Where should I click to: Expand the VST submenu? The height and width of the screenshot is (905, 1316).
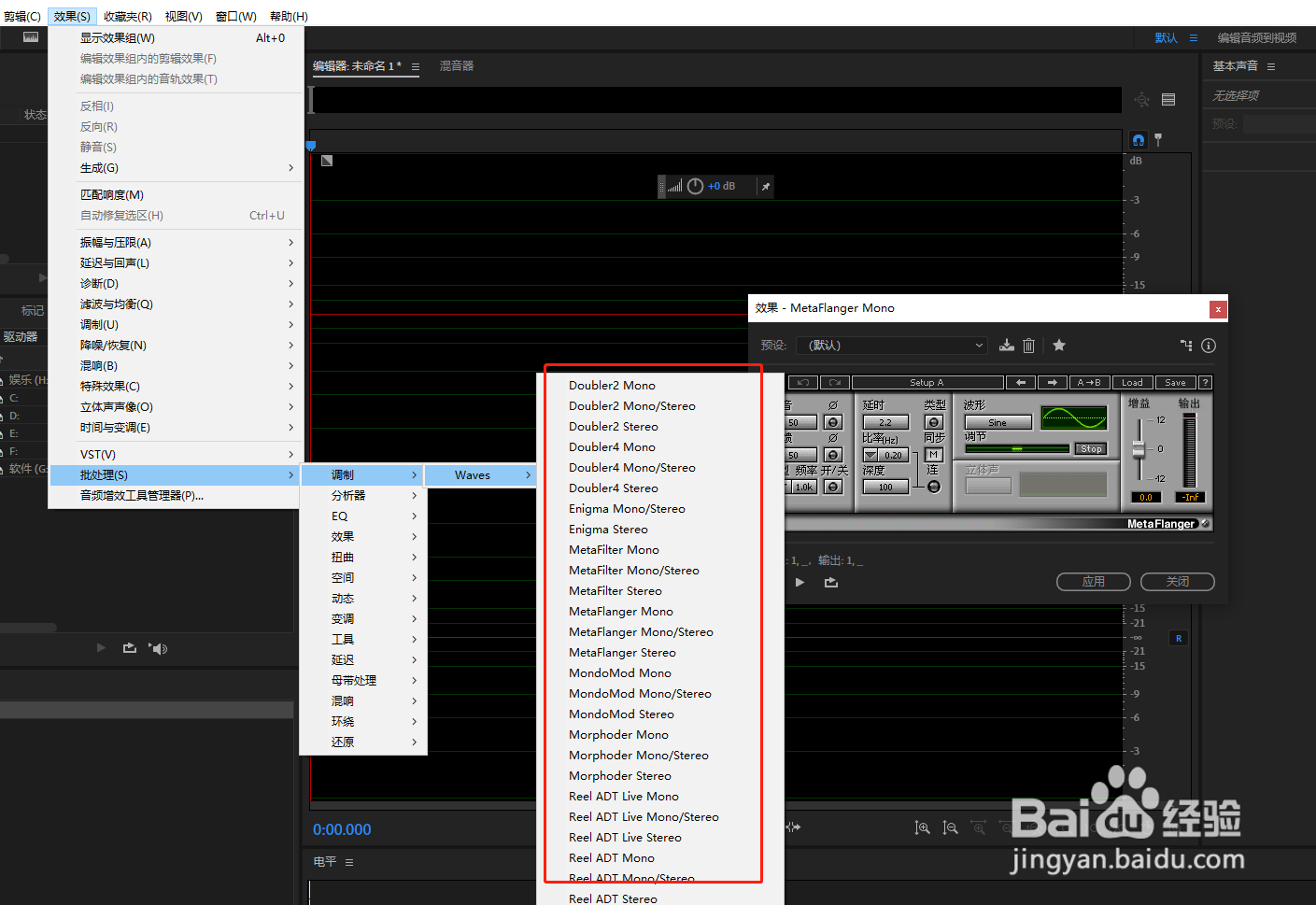click(177, 455)
